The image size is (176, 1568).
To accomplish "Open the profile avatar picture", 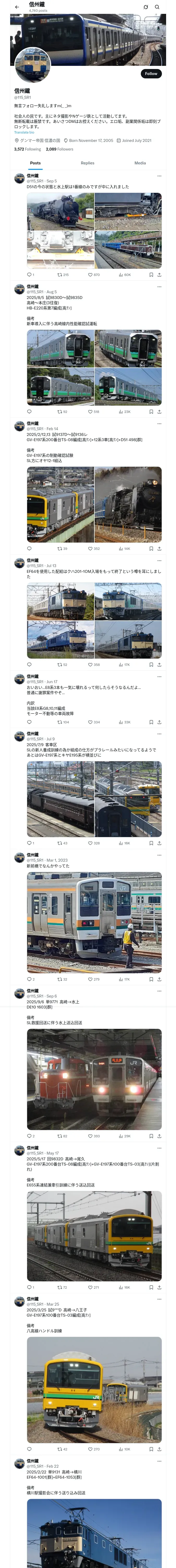I will [32, 65].
